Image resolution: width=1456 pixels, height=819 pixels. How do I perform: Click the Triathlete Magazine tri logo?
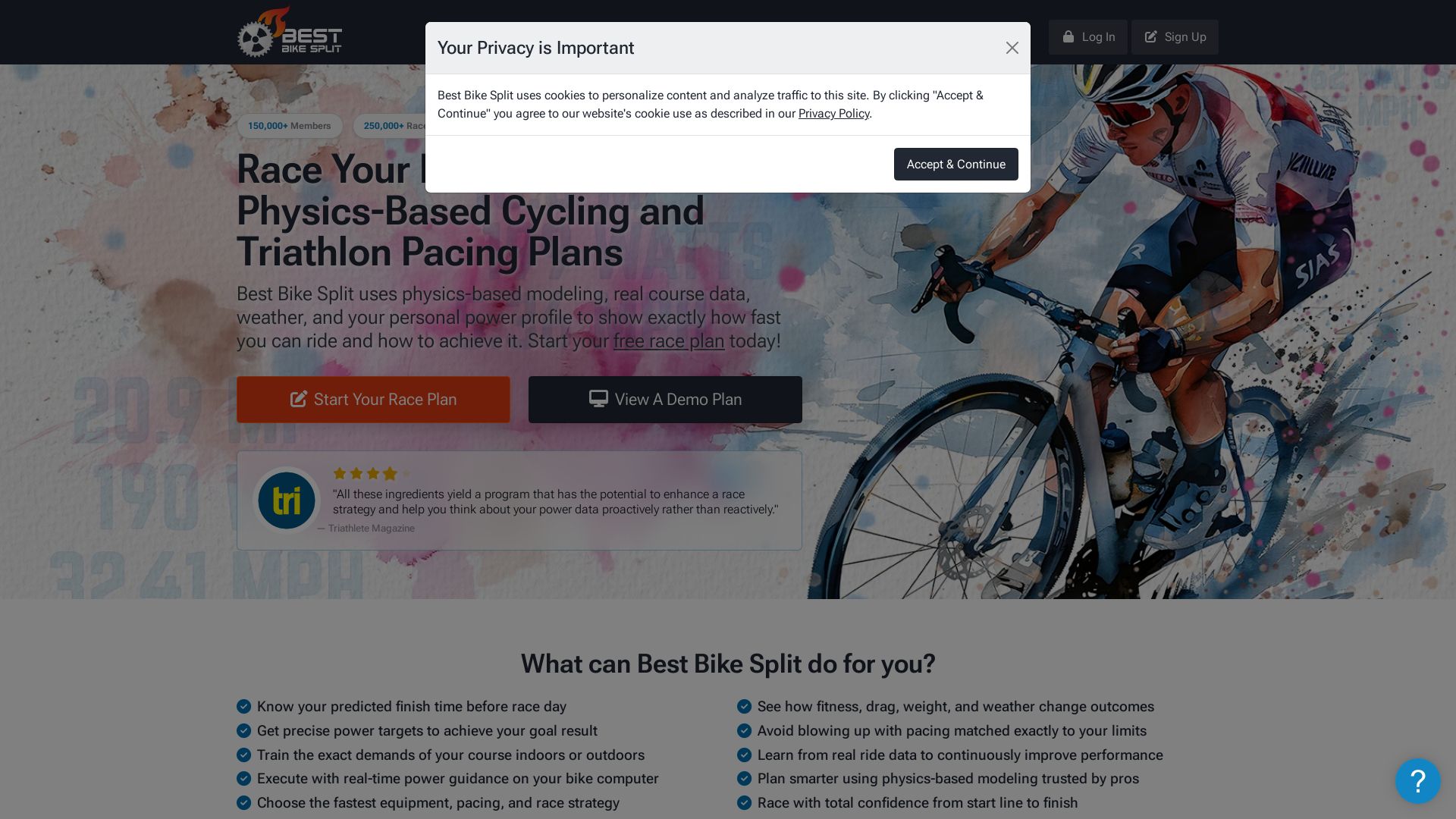pyautogui.click(x=287, y=500)
